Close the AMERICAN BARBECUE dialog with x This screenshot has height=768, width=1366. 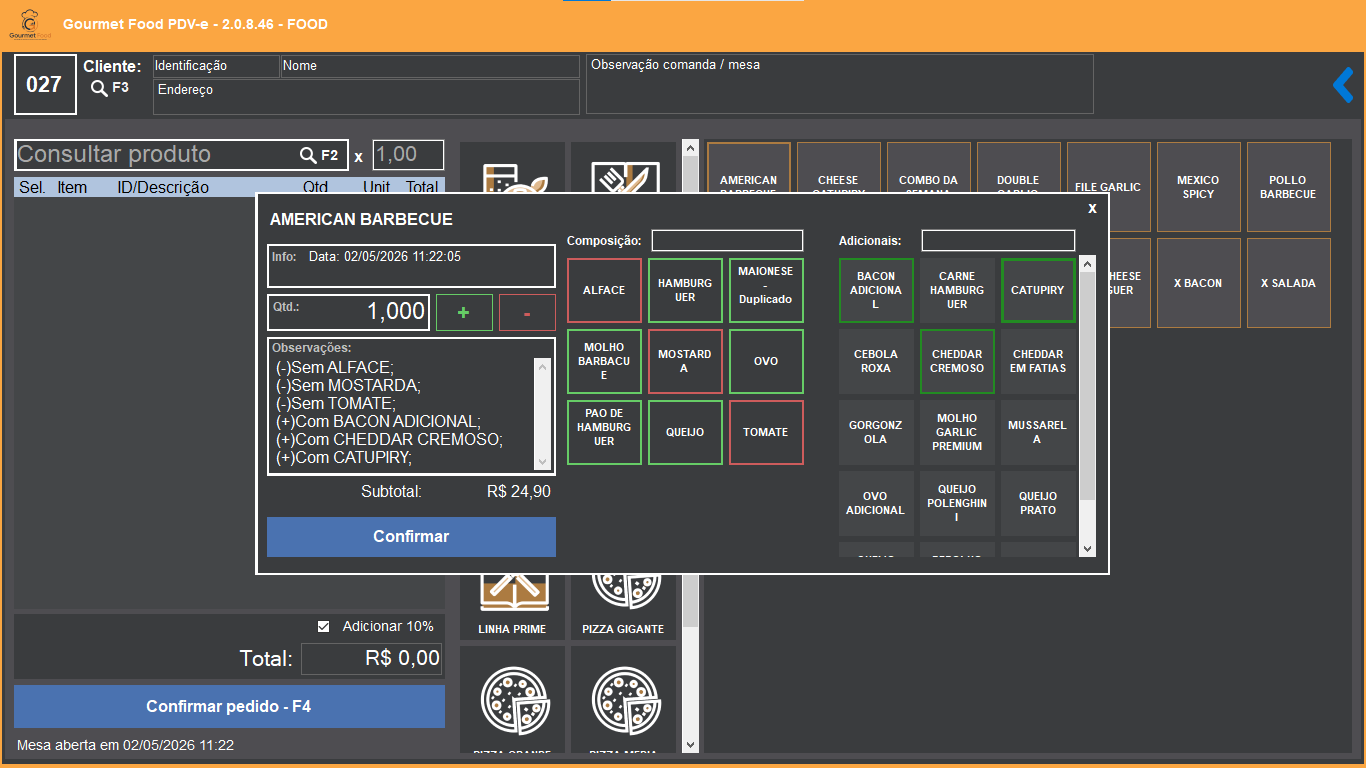[x=1092, y=208]
